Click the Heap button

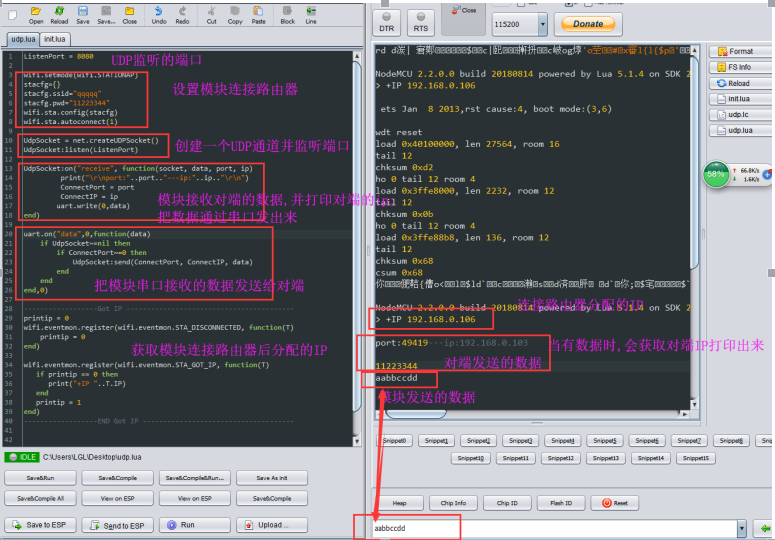pyautogui.click(x=399, y=503)
